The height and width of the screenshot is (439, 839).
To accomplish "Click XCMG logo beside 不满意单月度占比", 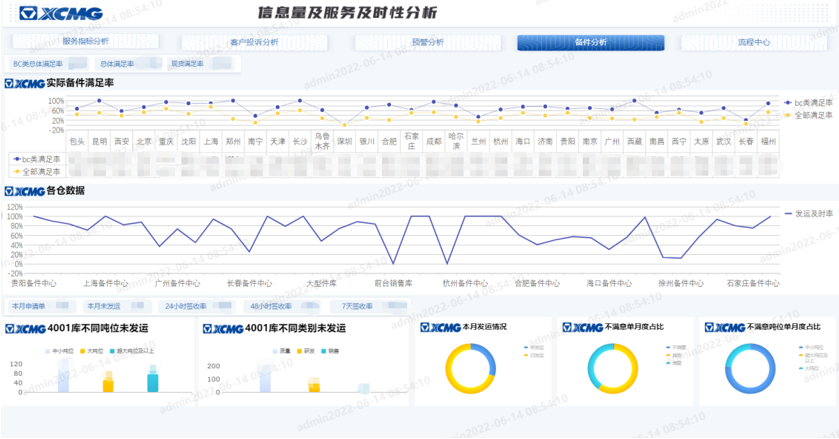I will pos(583,327).
